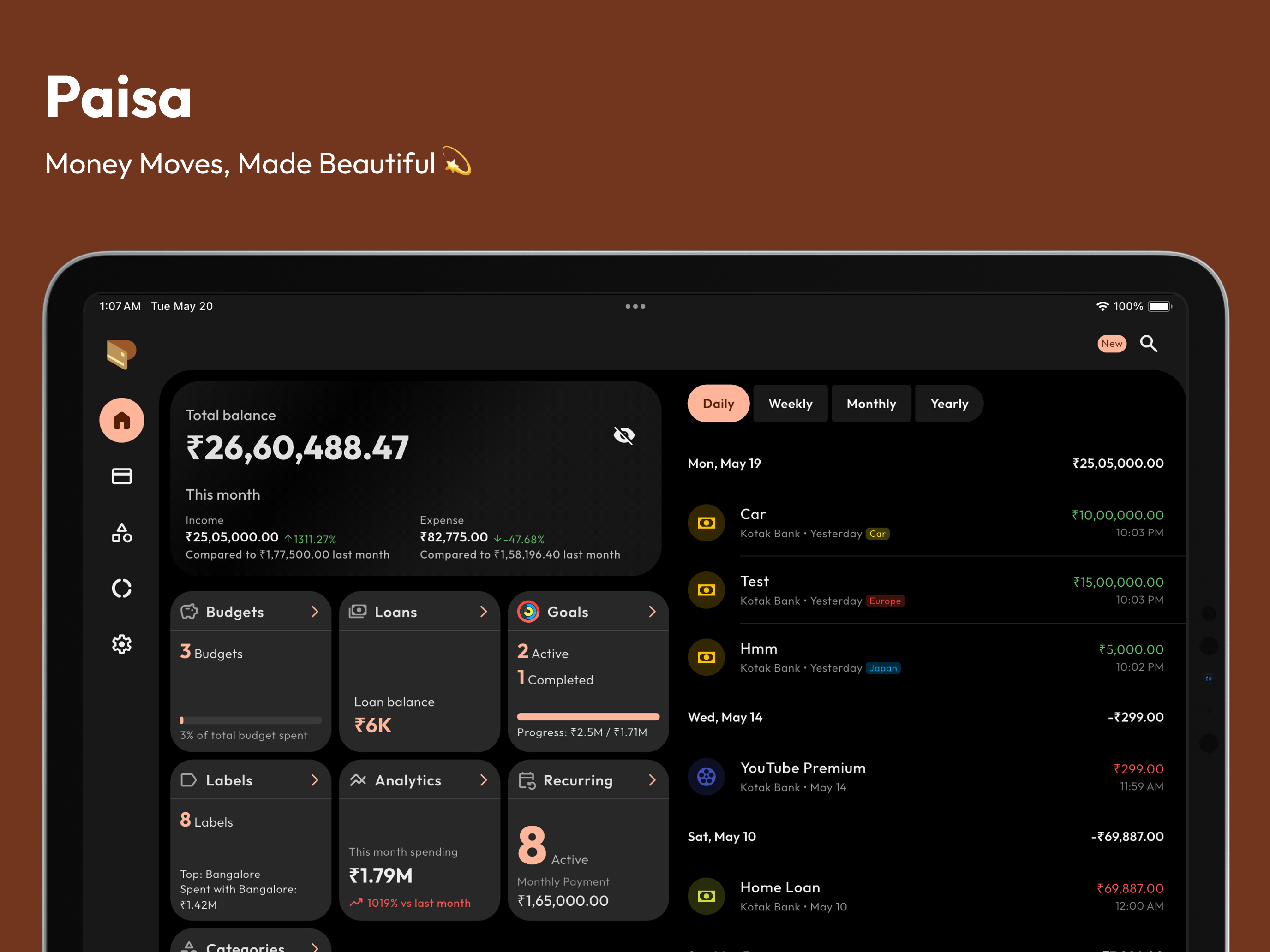The width and height of the screenshot is (1270, 952).
Task: Click the 1019% vs last month trend
Action: [410, 903]
